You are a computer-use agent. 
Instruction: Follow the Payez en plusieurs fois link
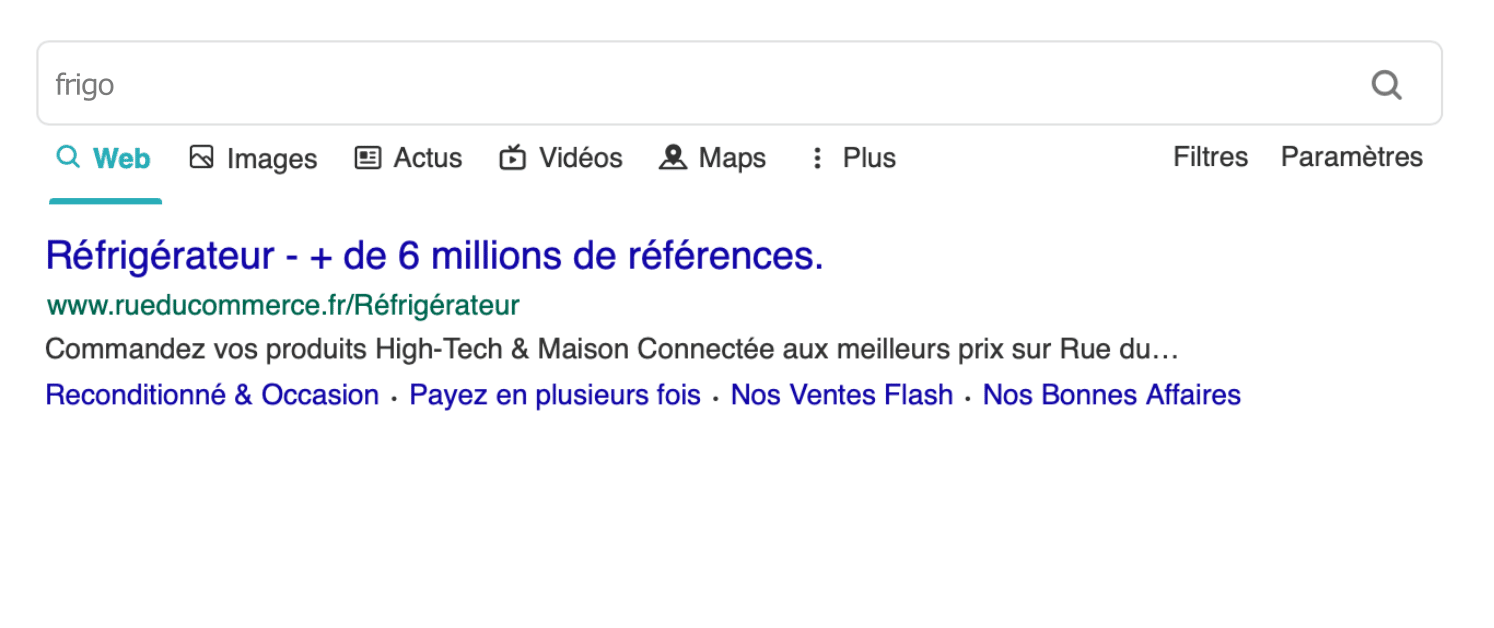pos(555,395)
